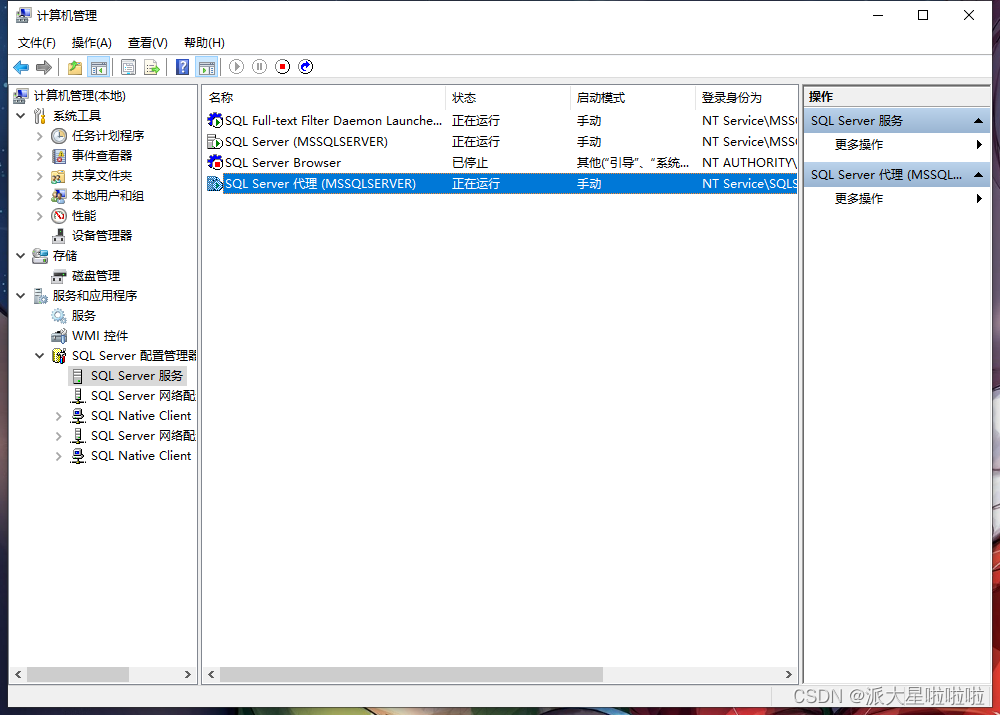Open 操作(A) menu
The image size is (1000, 715).
click(91, 43)
